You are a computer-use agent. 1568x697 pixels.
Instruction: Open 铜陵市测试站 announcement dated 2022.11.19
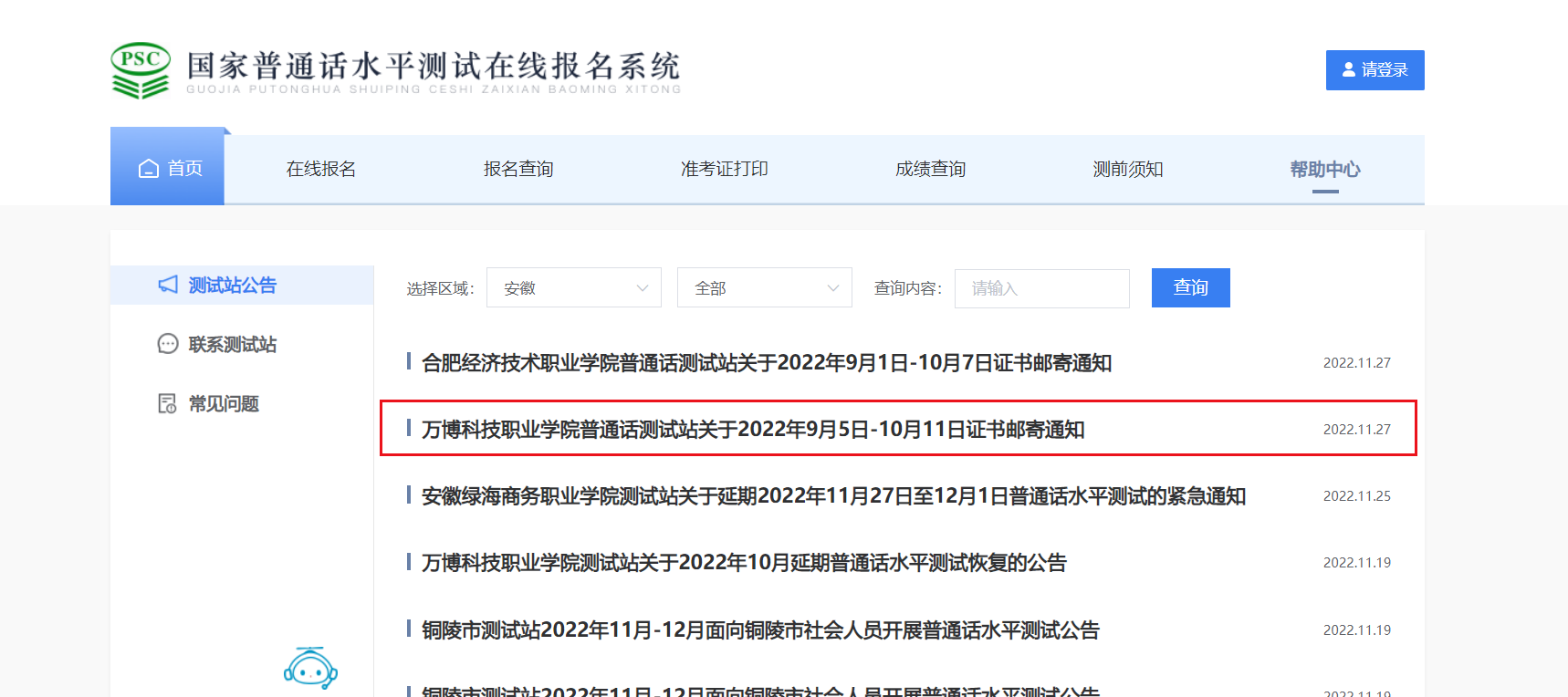coord(760,630)
